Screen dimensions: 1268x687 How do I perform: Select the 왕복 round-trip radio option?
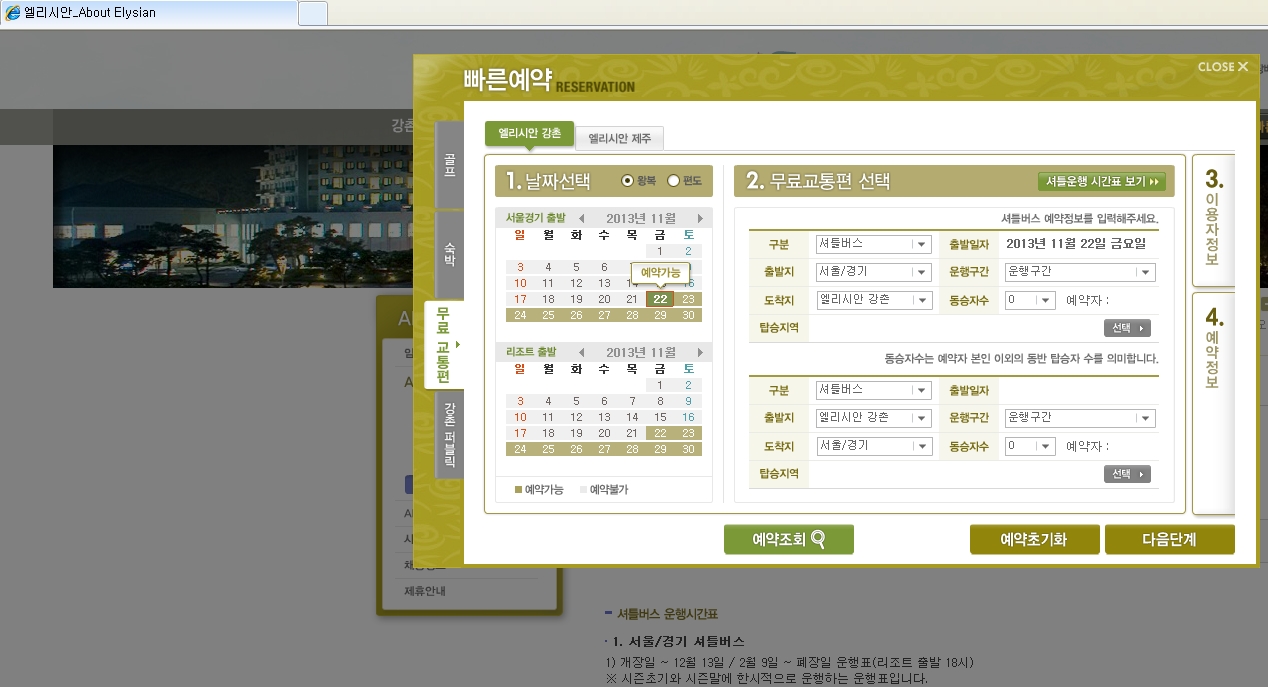628,181
